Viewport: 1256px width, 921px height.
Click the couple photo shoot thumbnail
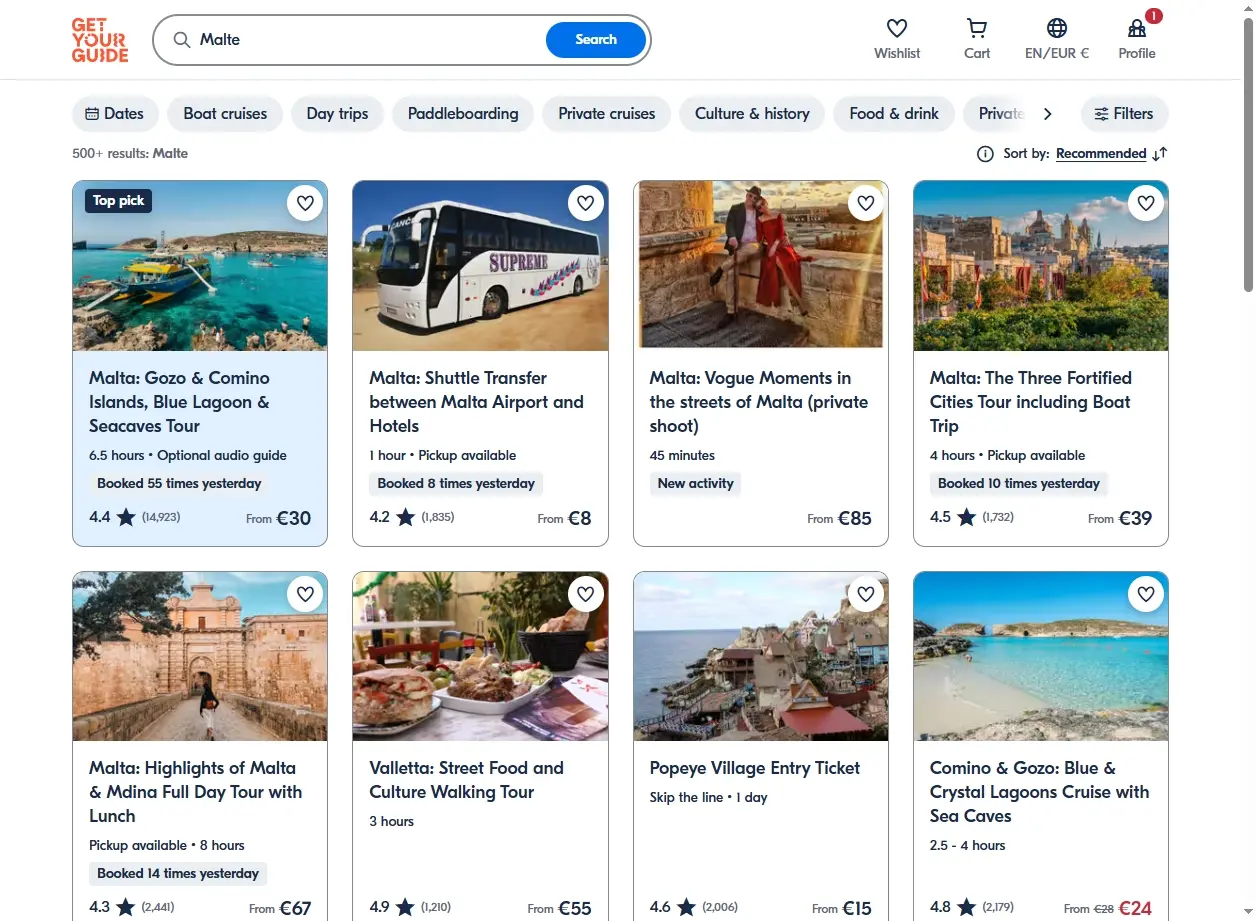click(761, 266)
